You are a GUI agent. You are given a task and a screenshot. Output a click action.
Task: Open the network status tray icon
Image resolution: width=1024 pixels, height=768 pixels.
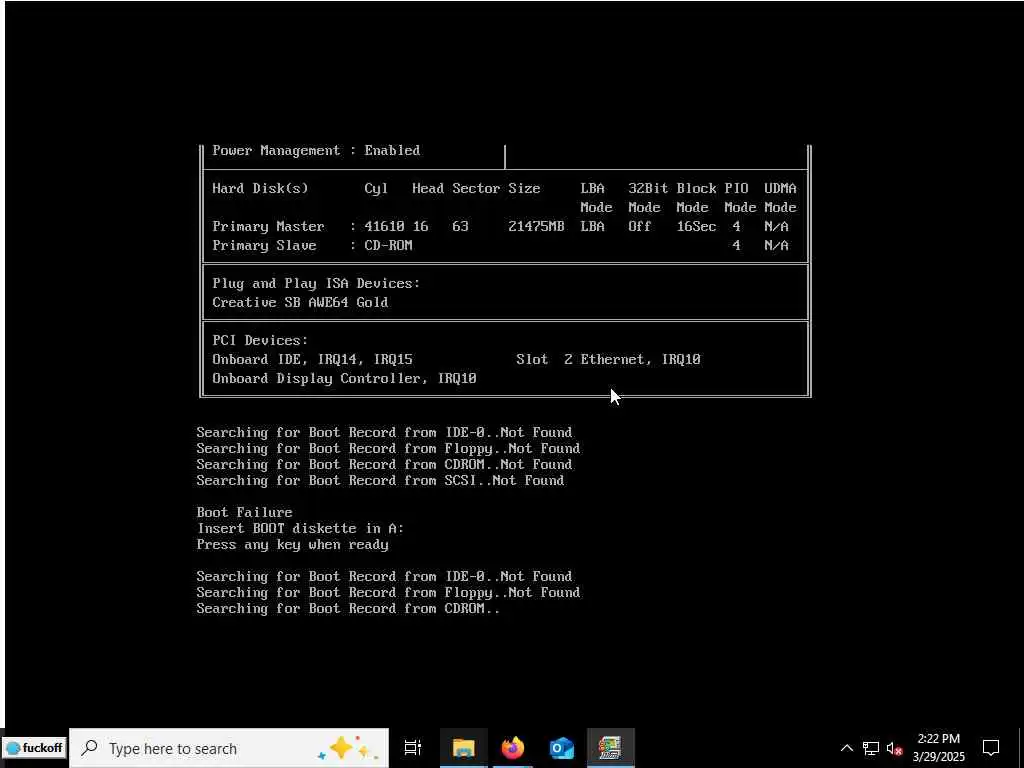pyautogui.click(x=871, y=748)
